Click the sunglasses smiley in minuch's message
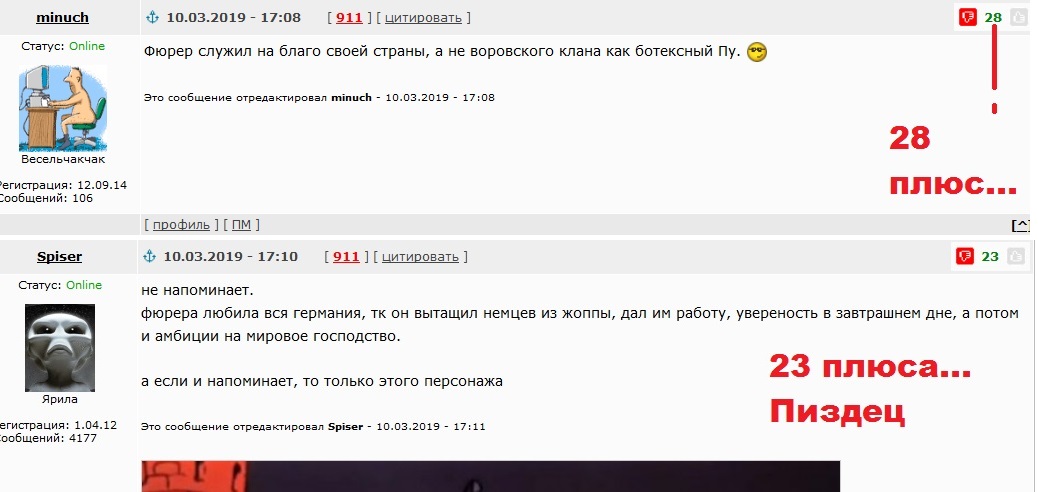The height and width of the screenshot is (492, 1038). pyautogui.click(x=757, y=52)
